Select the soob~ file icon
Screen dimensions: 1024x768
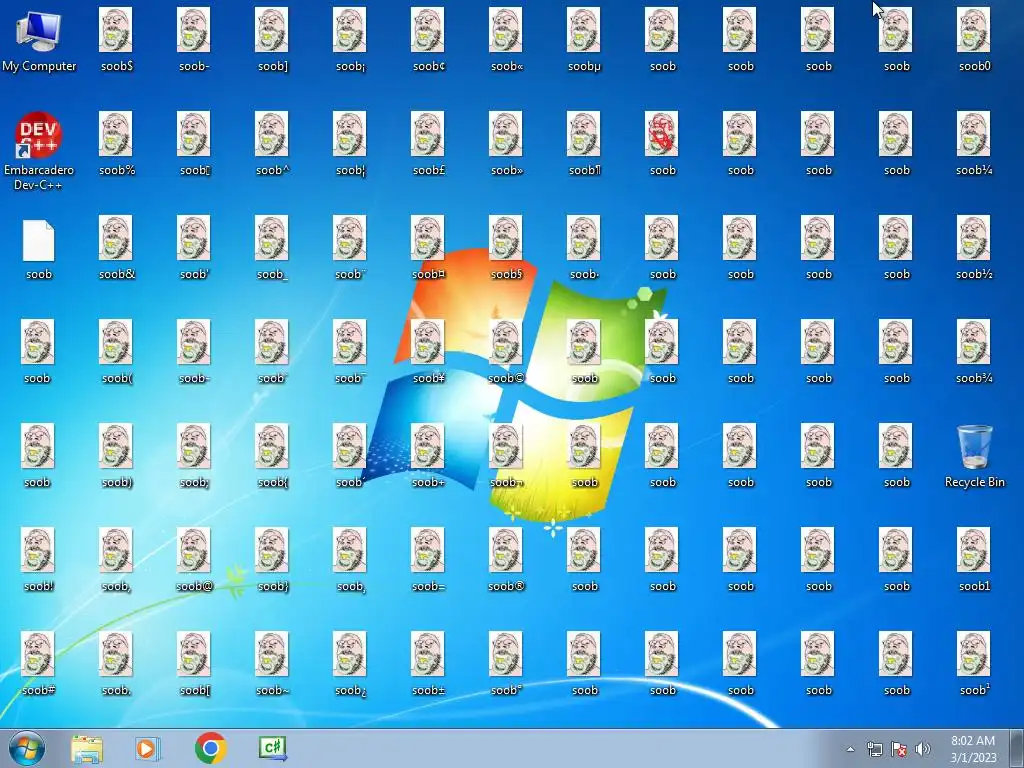click(x=272, y=654)
